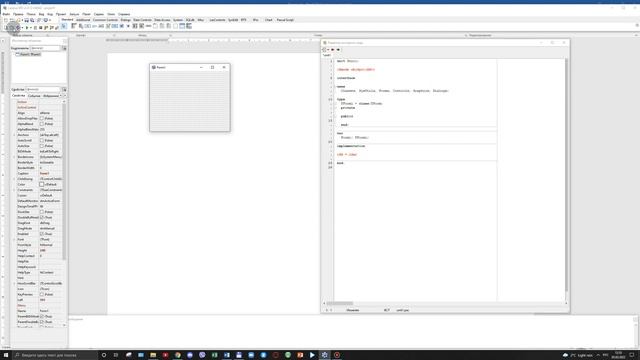Viewport: 640px width, 360px height.
Task: Expand the Font property
Action: click(x=14, y=240)
